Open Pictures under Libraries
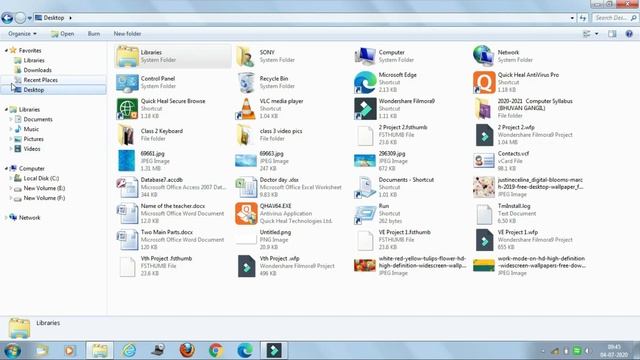640x360 pixels. [x=33, y=139]
